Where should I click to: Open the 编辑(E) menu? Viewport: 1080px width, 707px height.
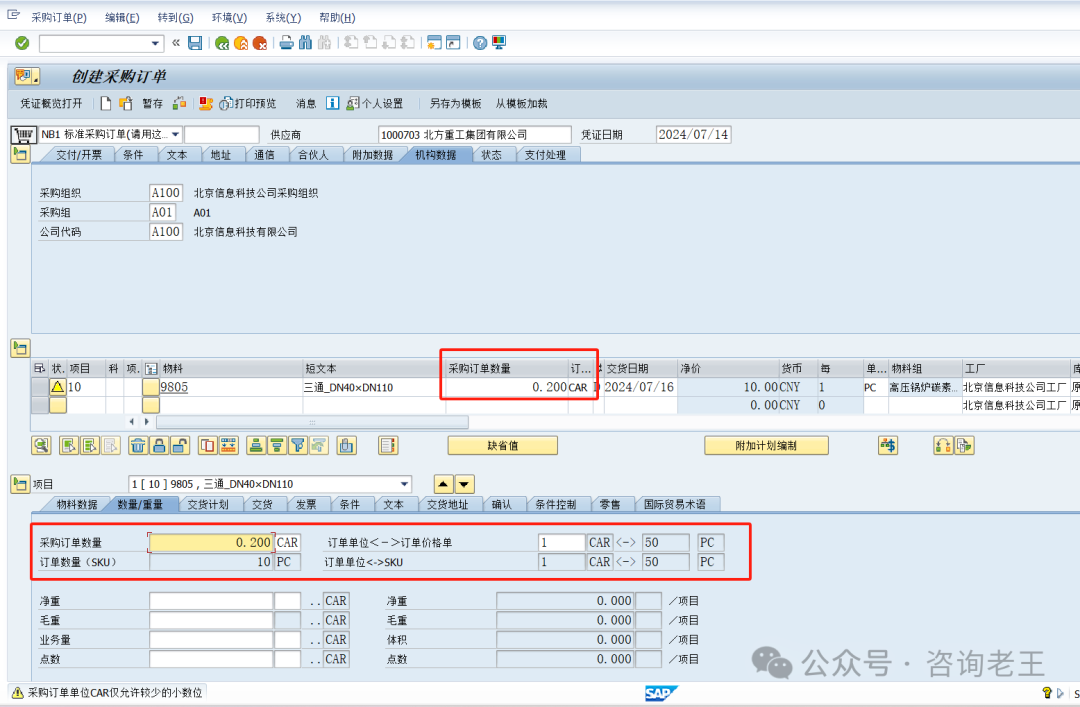click(x=122, y=17)
